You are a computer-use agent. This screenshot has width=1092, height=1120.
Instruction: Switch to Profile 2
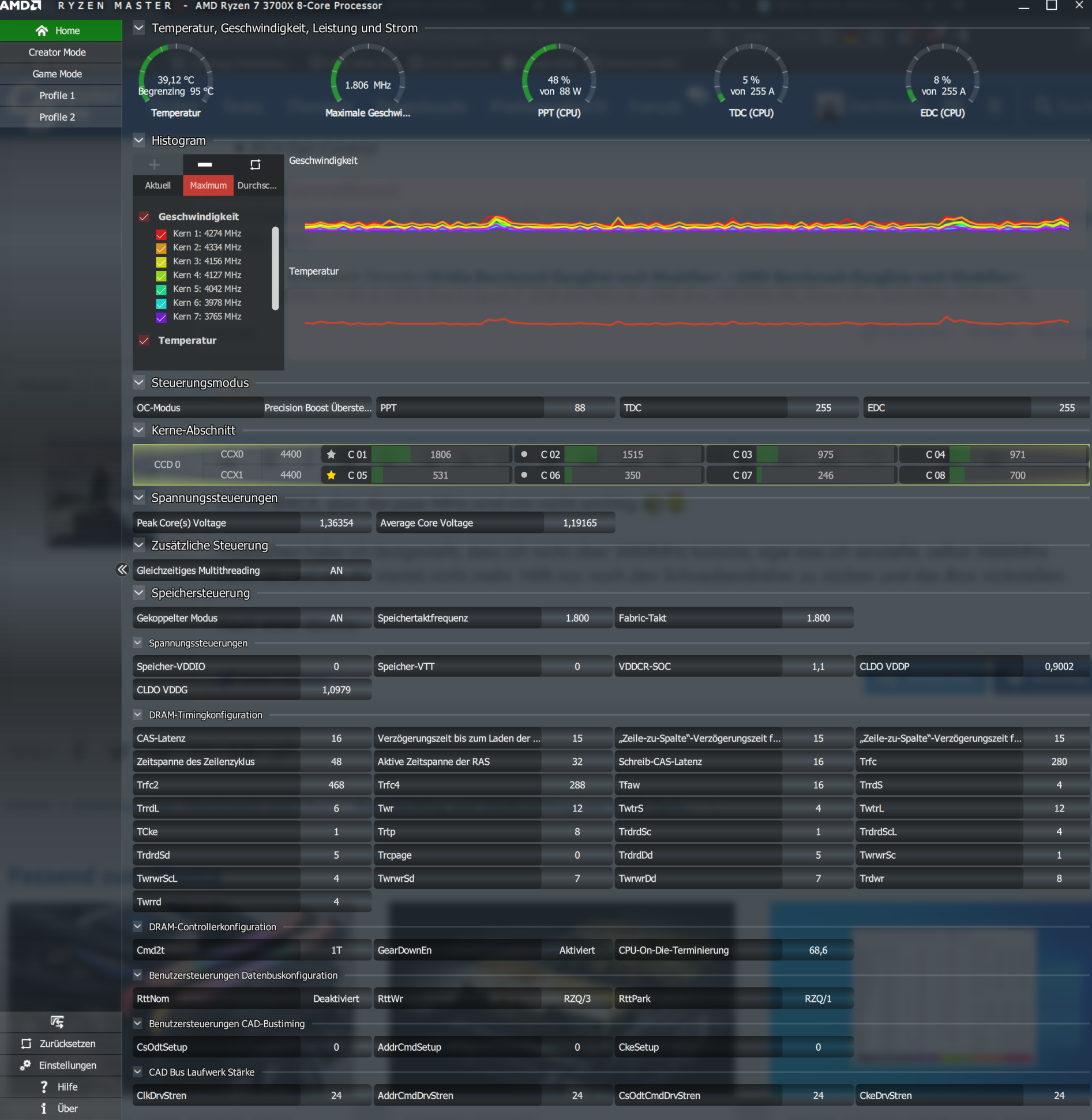click(x=61, y=117)
